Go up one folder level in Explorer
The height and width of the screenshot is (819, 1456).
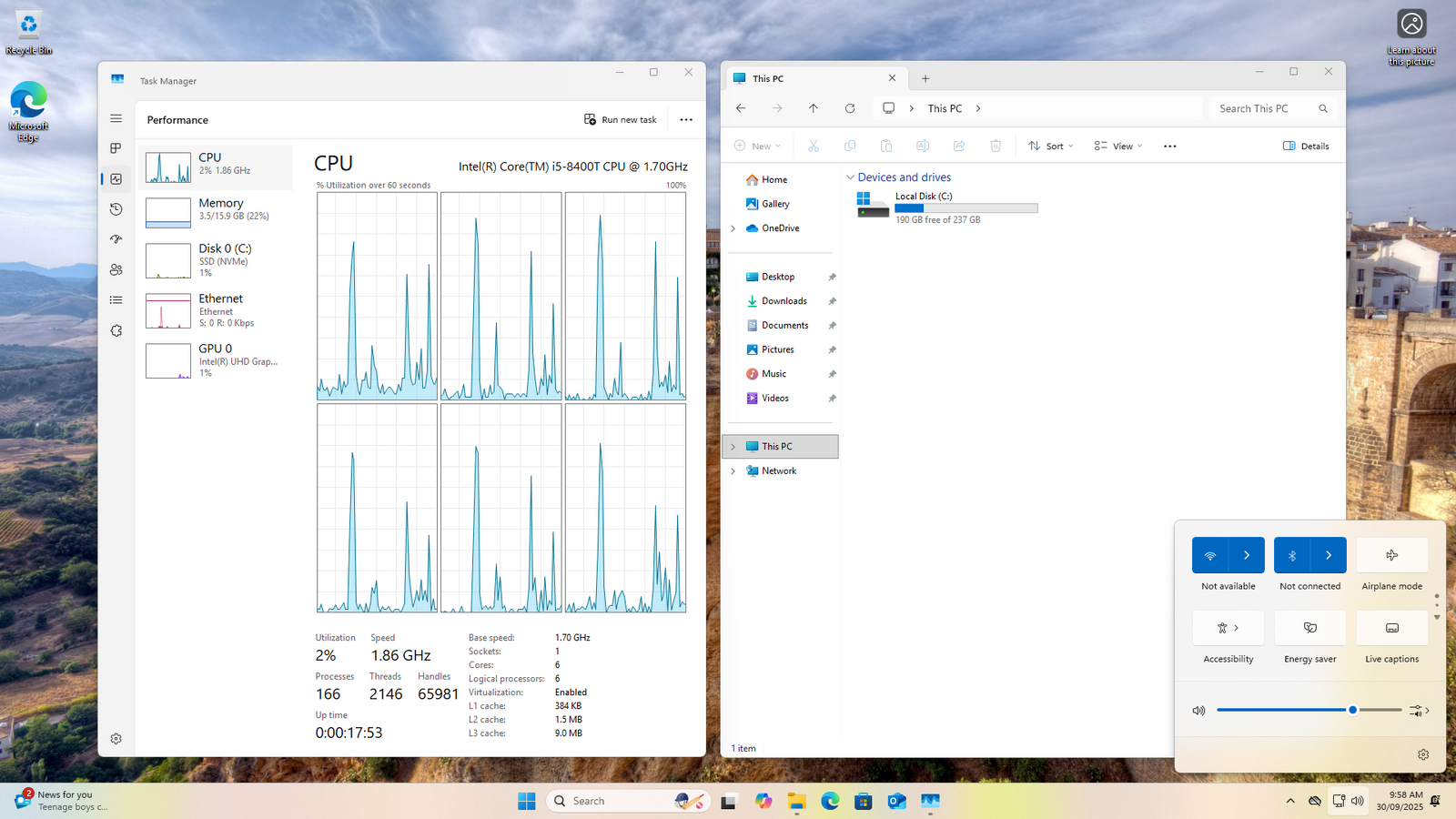point(814,108)
